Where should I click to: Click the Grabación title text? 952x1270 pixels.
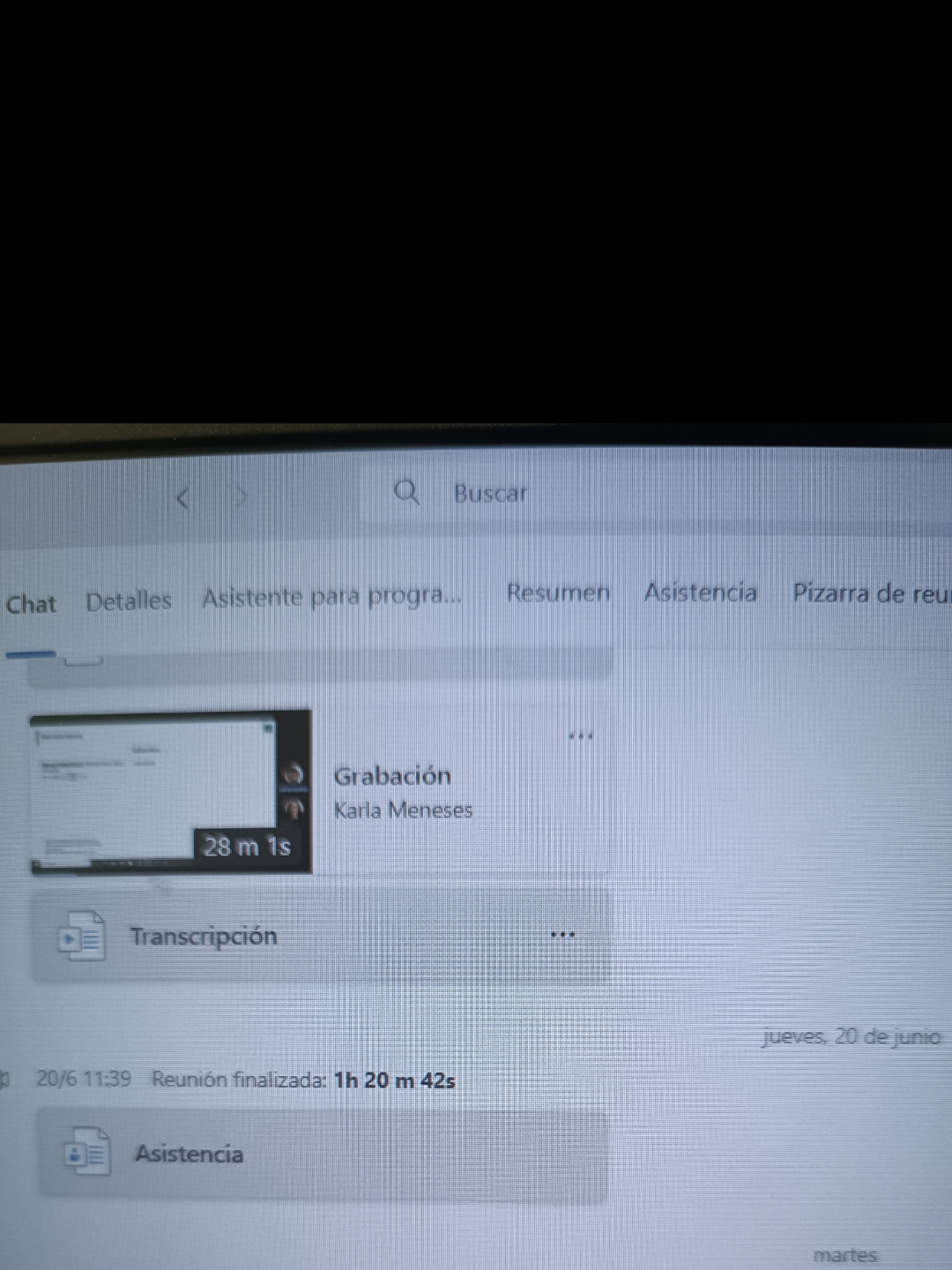(x=392, y=776)
